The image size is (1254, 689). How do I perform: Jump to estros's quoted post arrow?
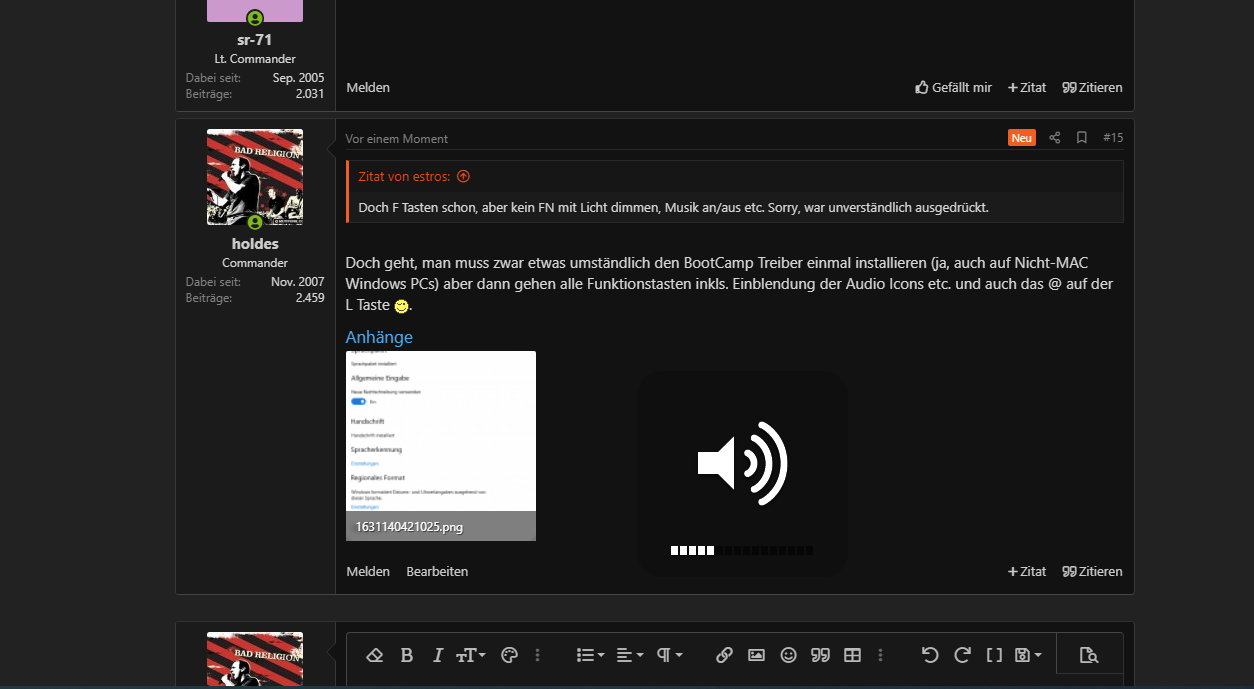coord(463,176)
